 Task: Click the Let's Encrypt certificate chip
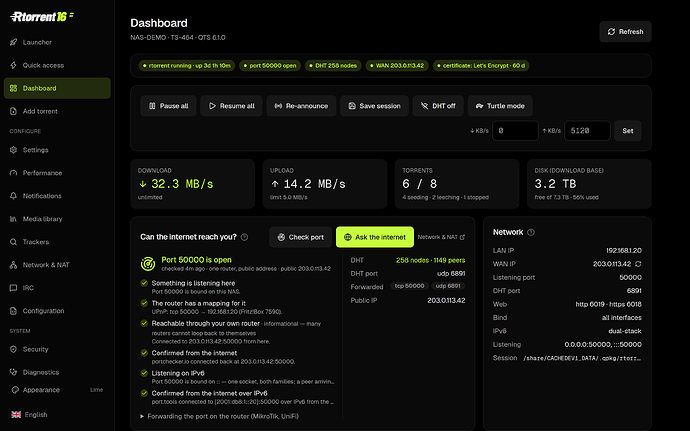pyautogui.click(x=481, y=66)
